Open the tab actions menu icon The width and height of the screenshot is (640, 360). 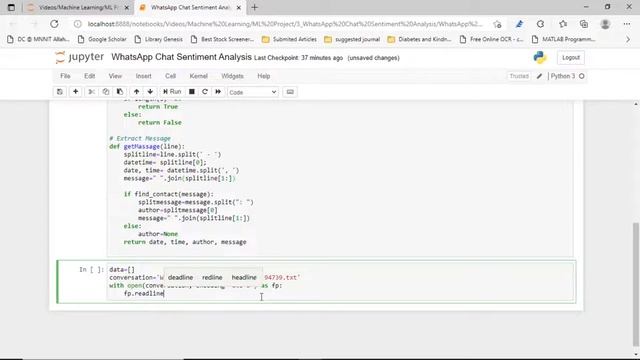11,7
